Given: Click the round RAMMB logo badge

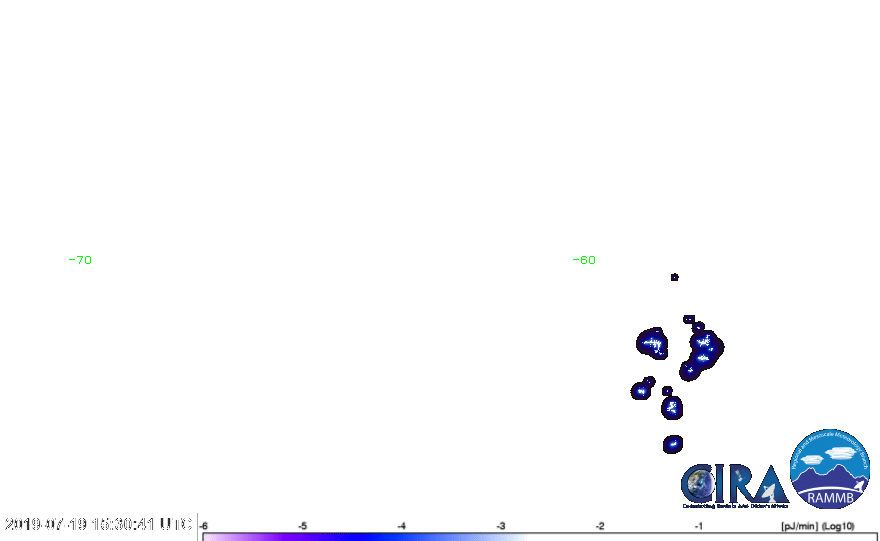Looking at the screenshot, I should pyautogui.click(x=831, y=469).
